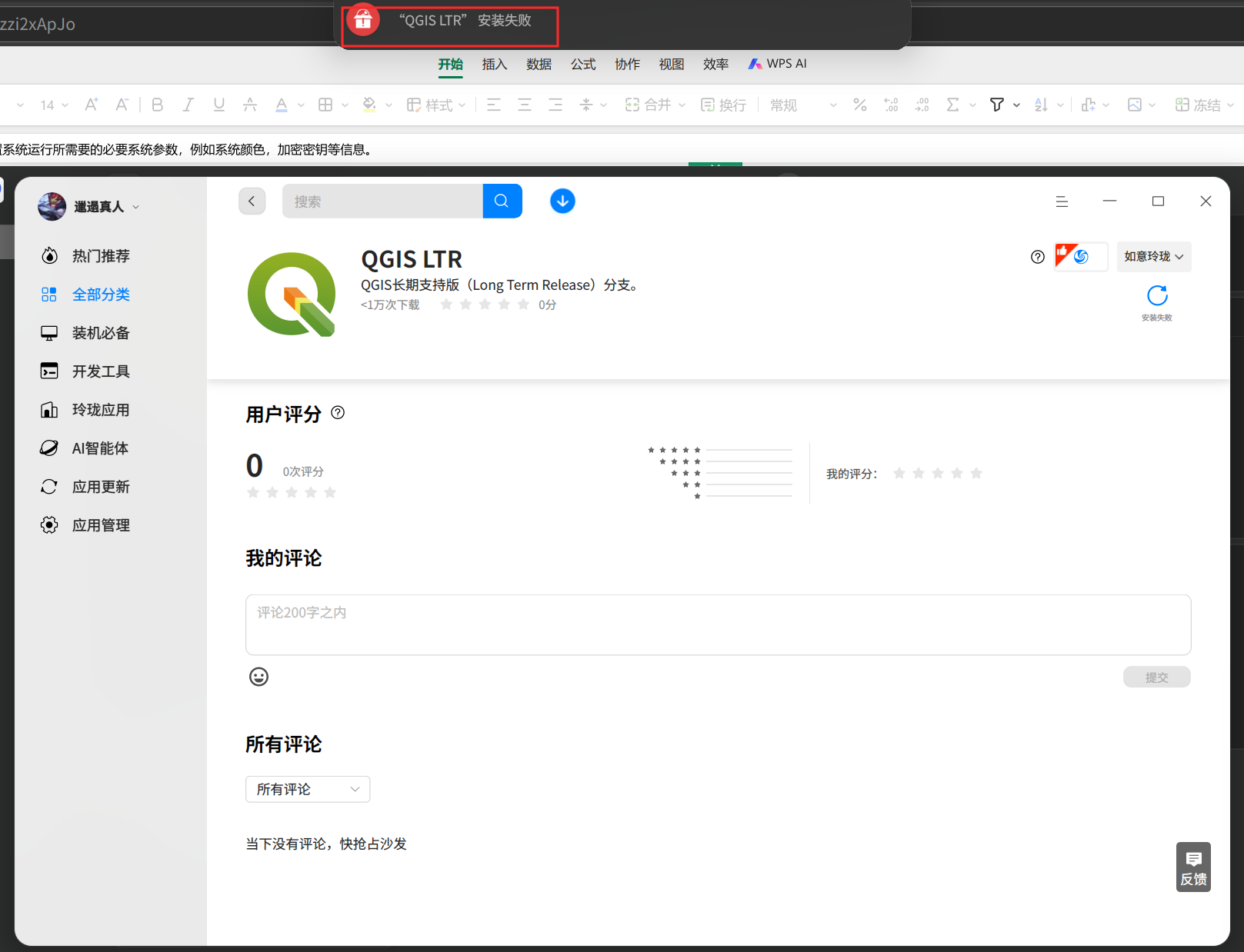This screenshot has width=1244, height=952.
Task: Apply strikethrough in the WPS toolbar
Action: point(250,105)
